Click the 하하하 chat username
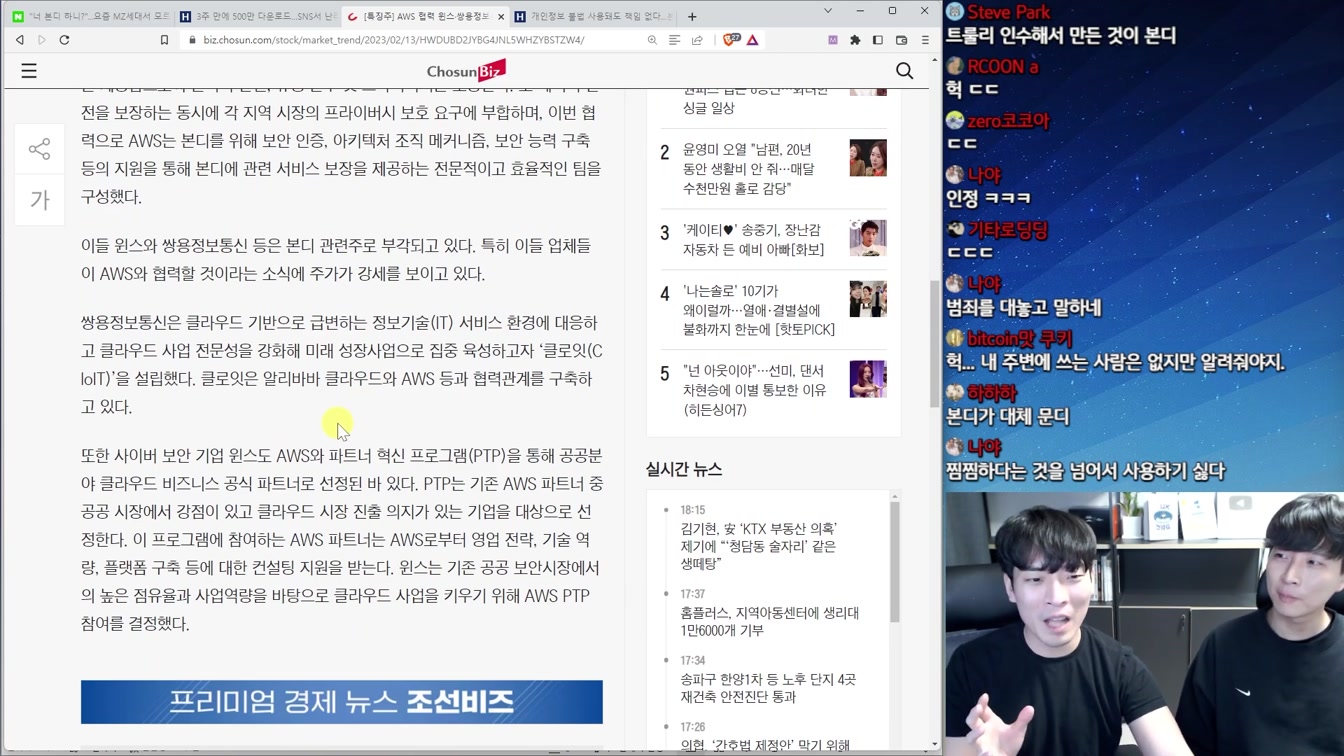The width and height of the screenshot is (1344, 756). pyautogui.click(x=992, y=393)
